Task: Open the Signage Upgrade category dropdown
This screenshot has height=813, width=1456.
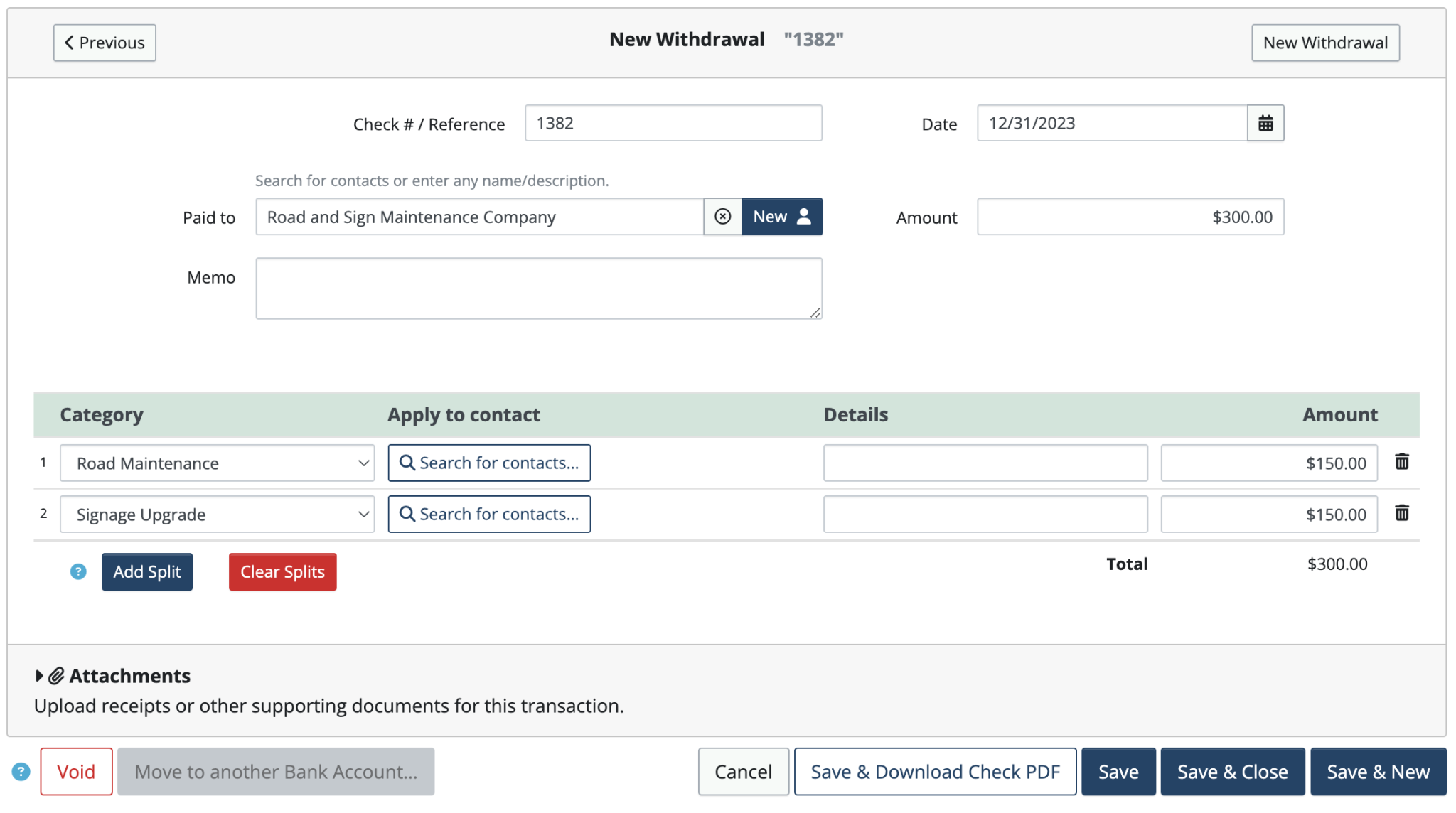Action: coord(217,515)
